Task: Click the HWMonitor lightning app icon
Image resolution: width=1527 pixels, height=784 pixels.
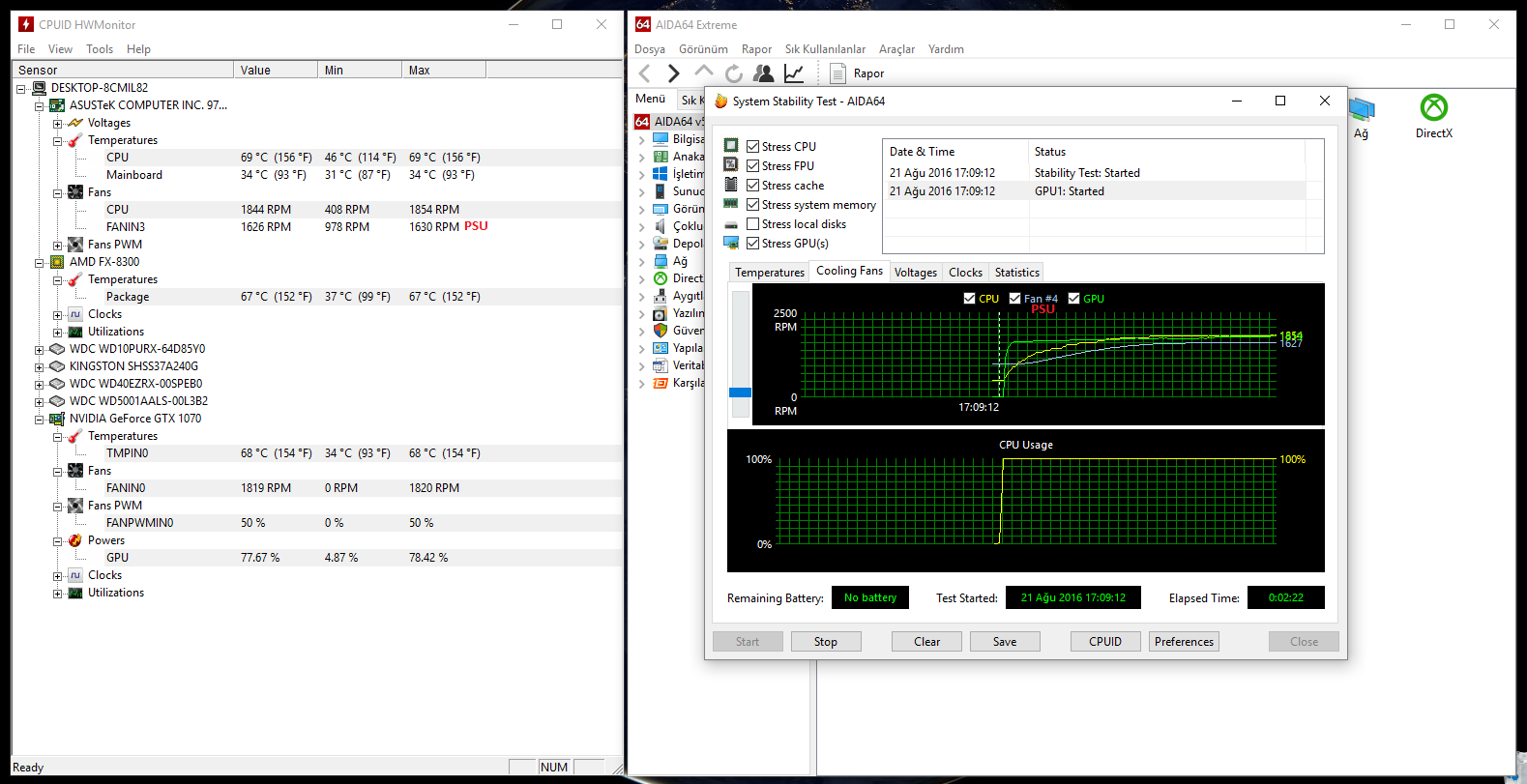Action: pyautogui.click(x=26, y=24)
